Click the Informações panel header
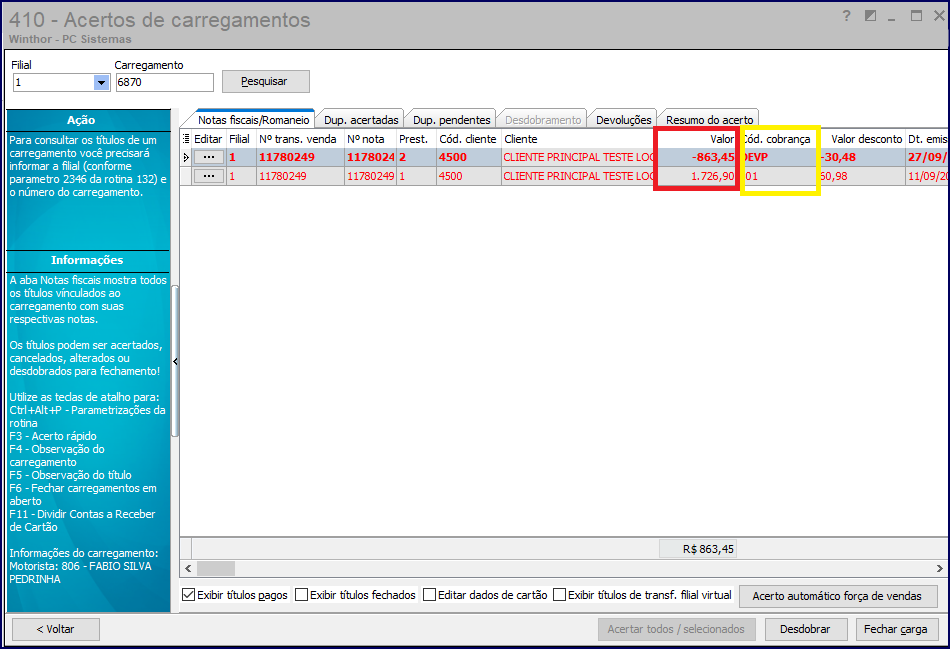Screen dimensions: 950x649 point(88,260)
